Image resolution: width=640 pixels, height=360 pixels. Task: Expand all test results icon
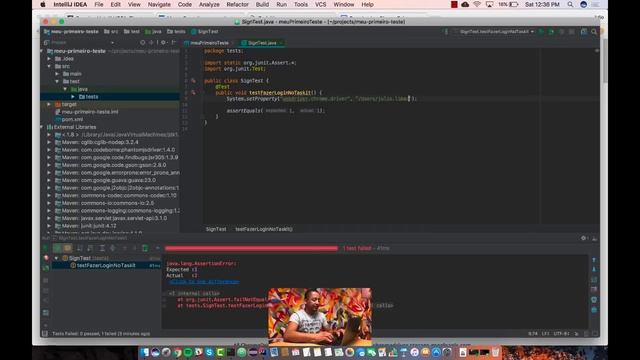[x=102, y=248]
